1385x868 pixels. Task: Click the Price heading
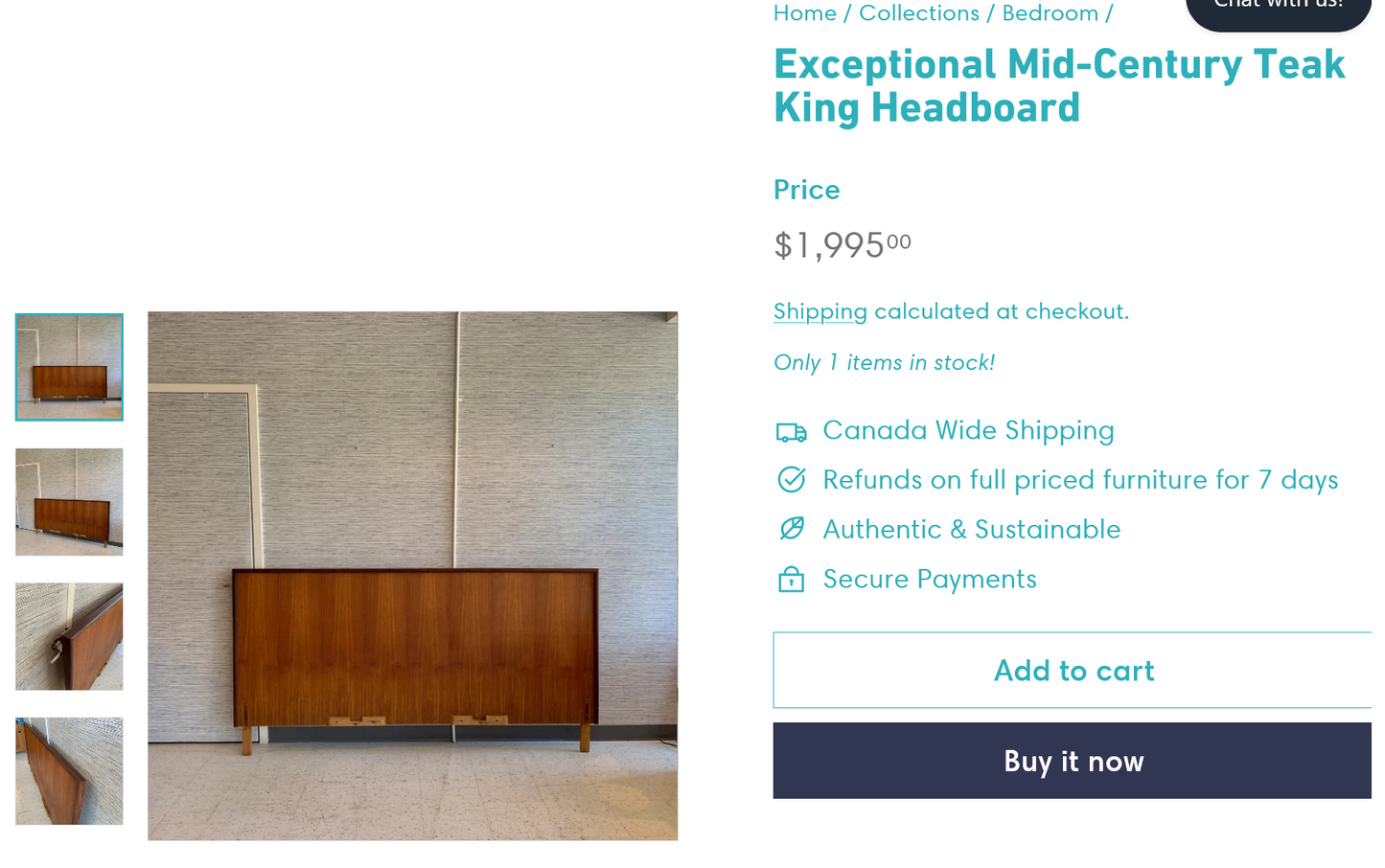click(806, 189)
